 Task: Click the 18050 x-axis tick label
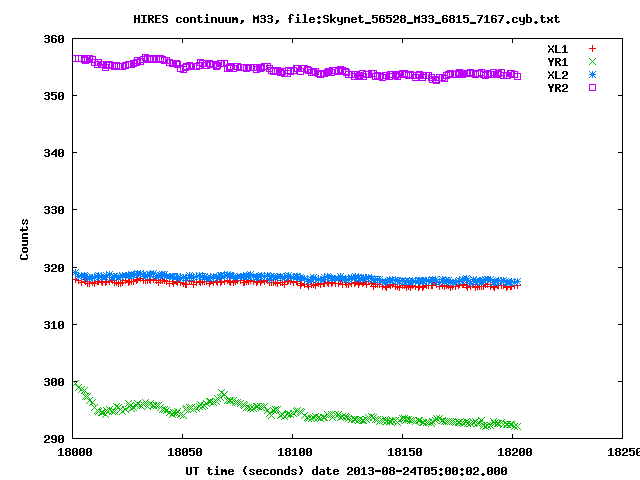tap(184, 452)
